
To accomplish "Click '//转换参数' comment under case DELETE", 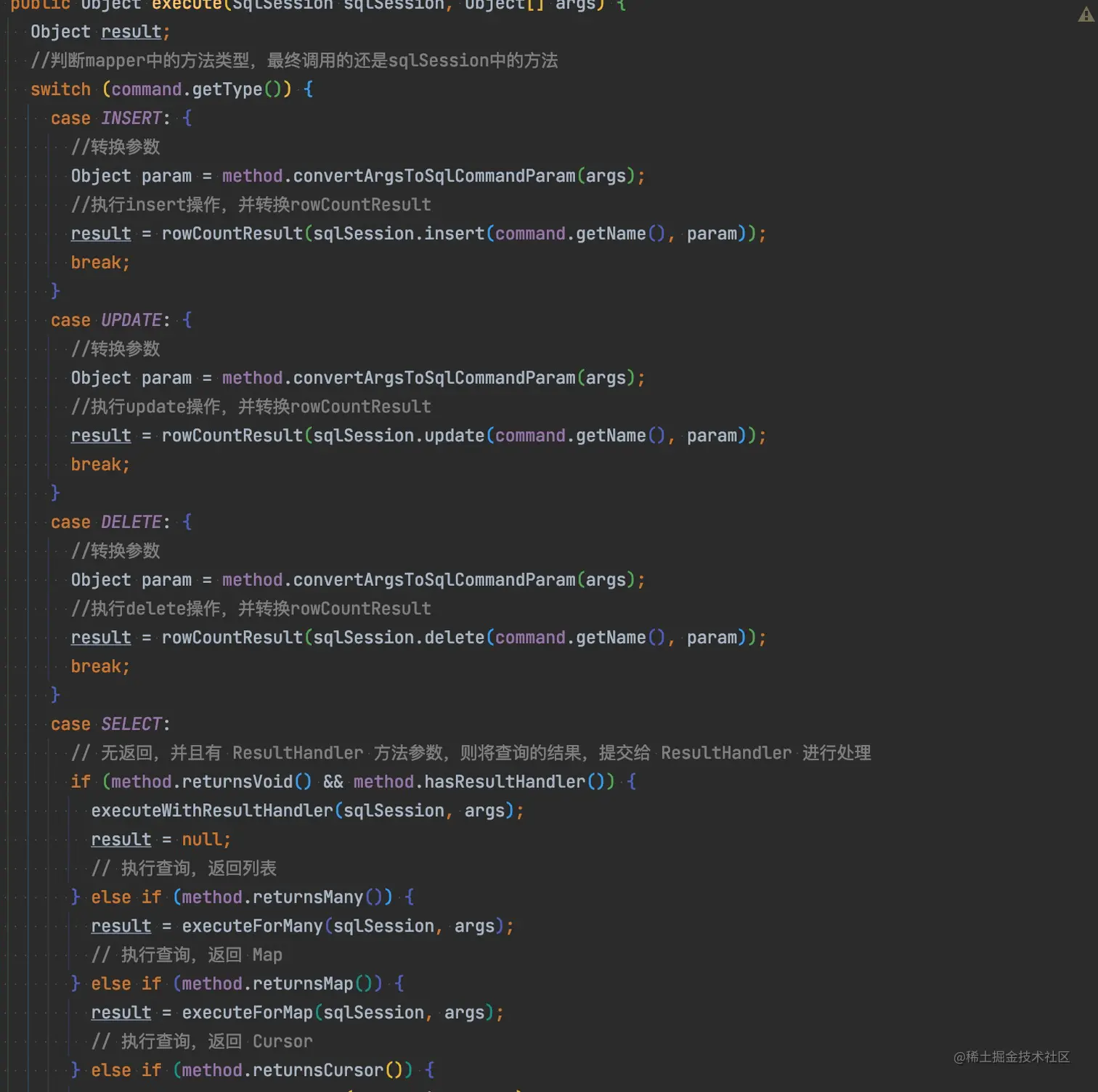I will click(115, 550).
